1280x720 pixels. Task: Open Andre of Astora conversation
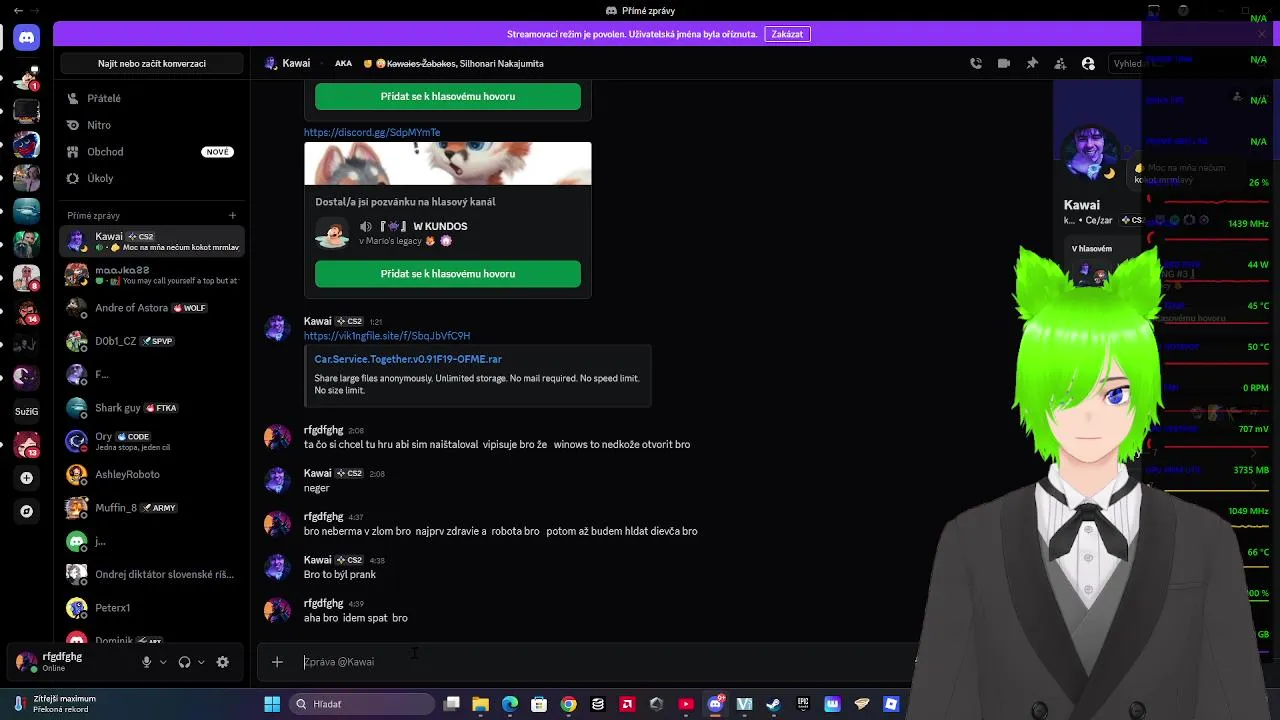(x=152, y=308)
